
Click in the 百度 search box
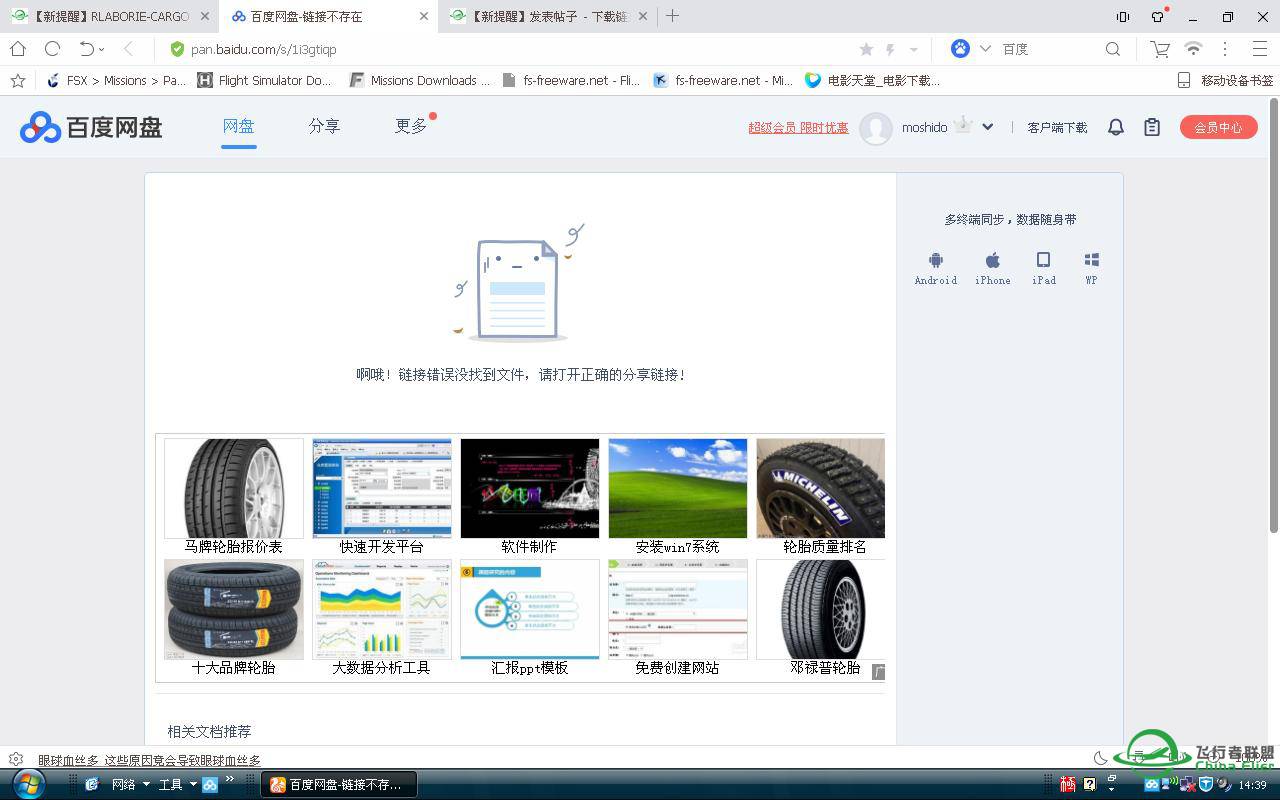click(x=1050, y=49)
